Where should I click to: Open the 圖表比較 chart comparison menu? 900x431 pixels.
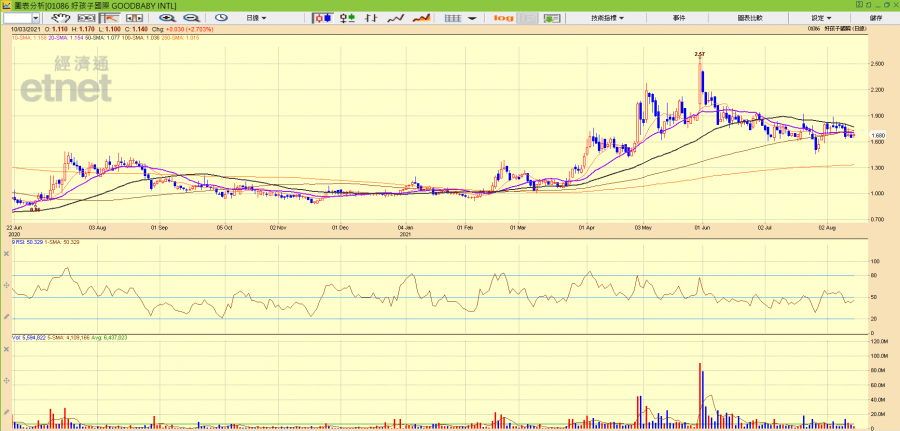tap(749, 18)
